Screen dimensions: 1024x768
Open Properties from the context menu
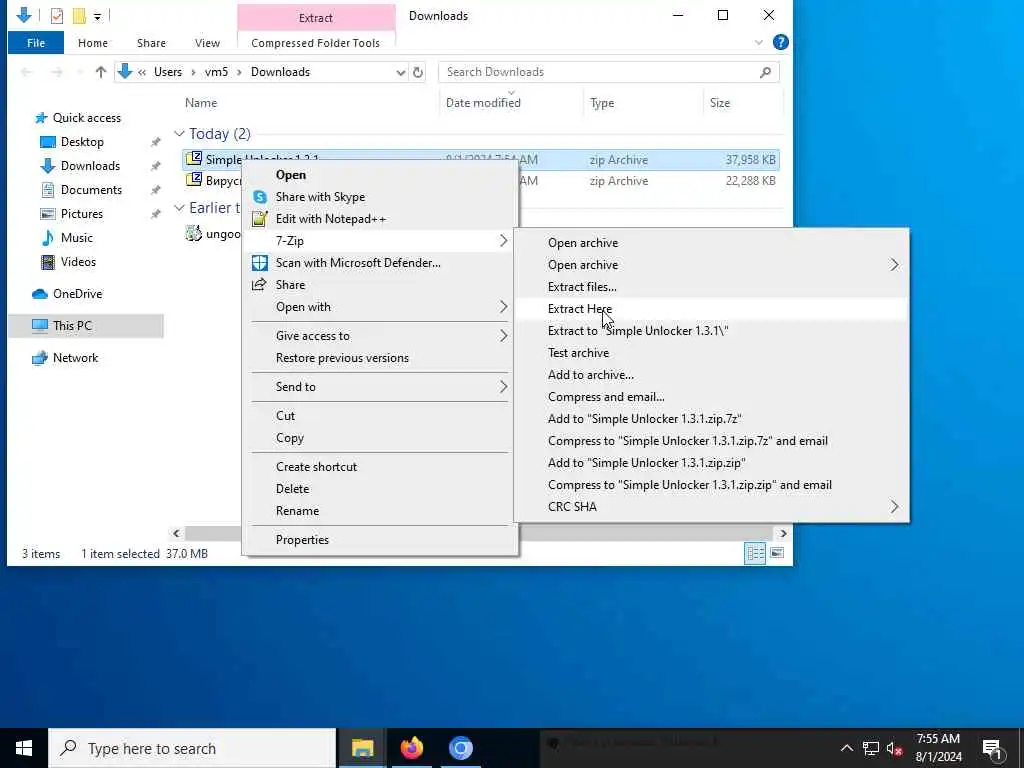(x=380, y=539)
